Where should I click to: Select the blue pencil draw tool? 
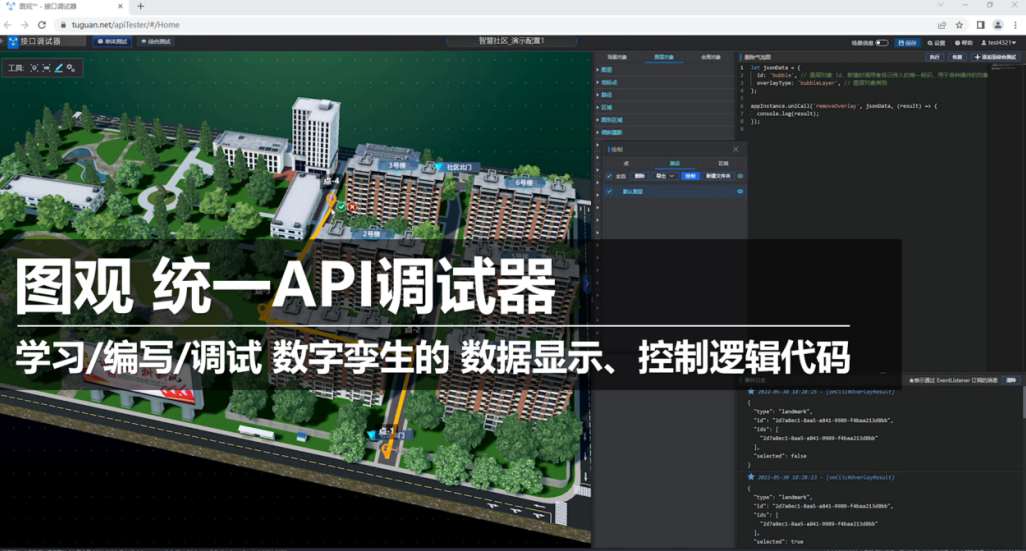(58, 68)
